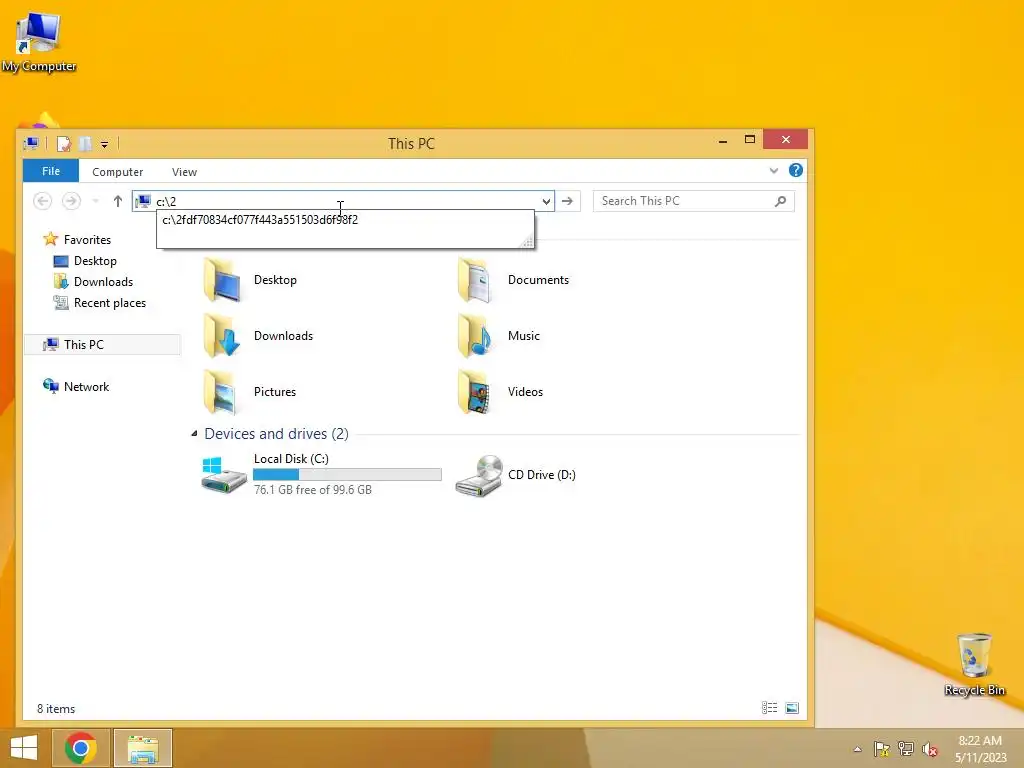Select This PC in navigation pane
1024x768 pixels.
tap(102, 344)
